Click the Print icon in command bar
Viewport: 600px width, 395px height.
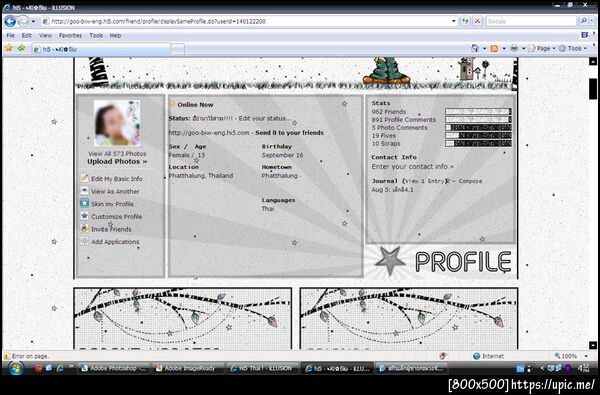click(x=514, y=49)
